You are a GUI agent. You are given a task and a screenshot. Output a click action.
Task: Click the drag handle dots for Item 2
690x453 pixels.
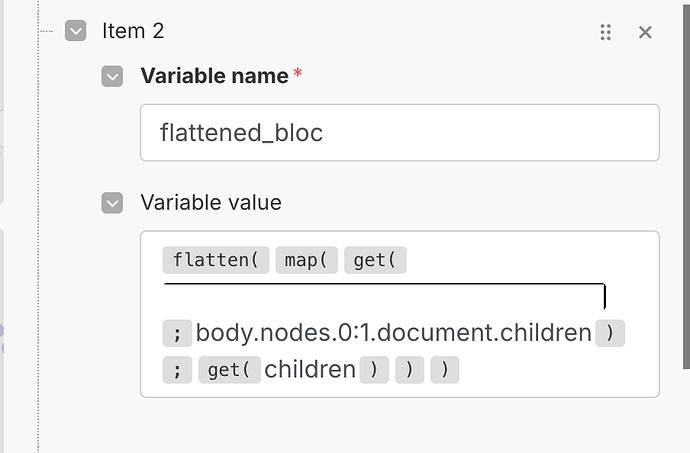[606, 32]
